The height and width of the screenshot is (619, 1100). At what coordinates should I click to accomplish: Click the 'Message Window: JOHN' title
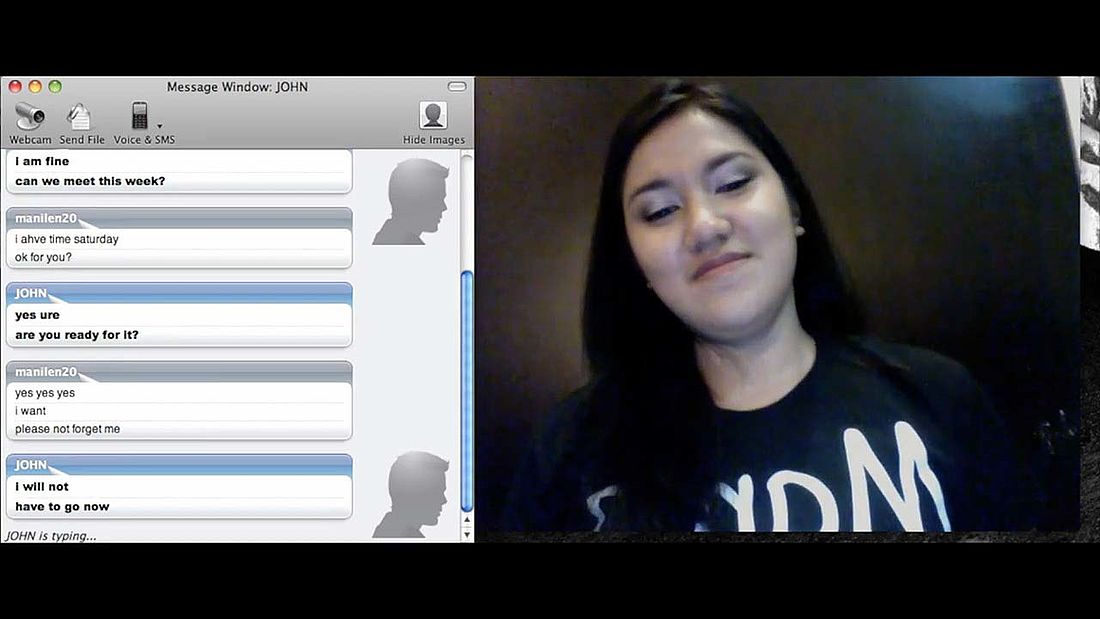click(x=237, y=87)
